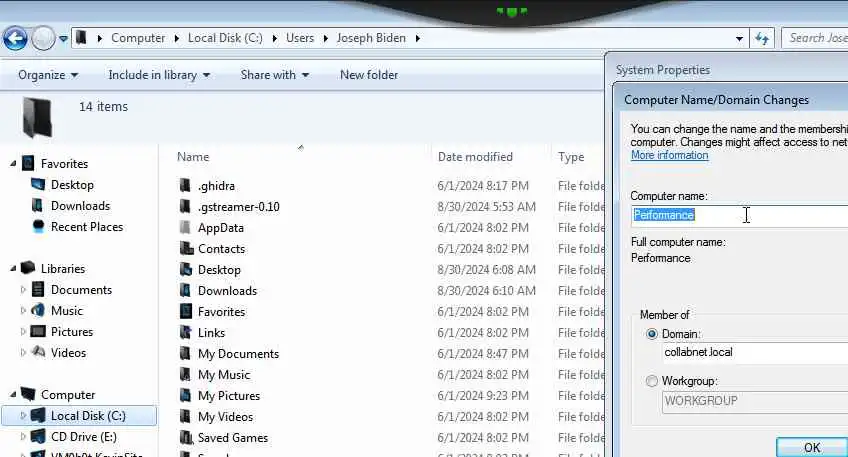This screenshot has width=848, height=457.
Task: Select the .ghidra folder icon
Action: [x=186, y=186]
